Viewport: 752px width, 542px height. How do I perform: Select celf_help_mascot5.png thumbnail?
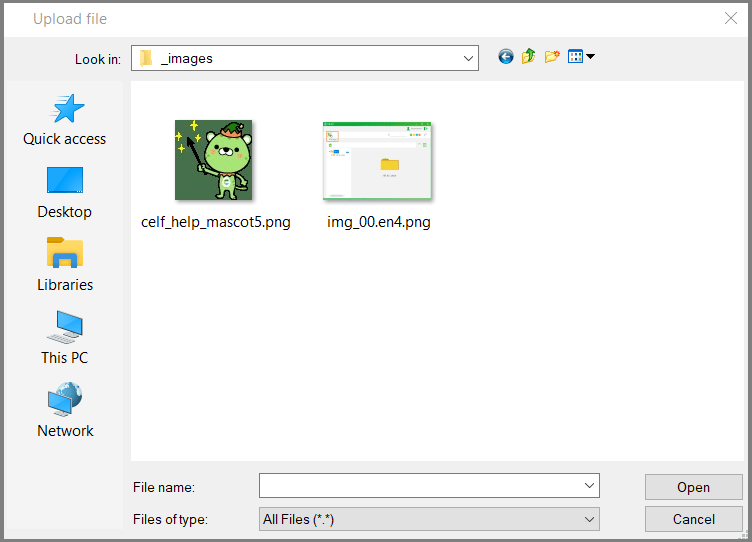pyautogui.click(x=213, y=160)
